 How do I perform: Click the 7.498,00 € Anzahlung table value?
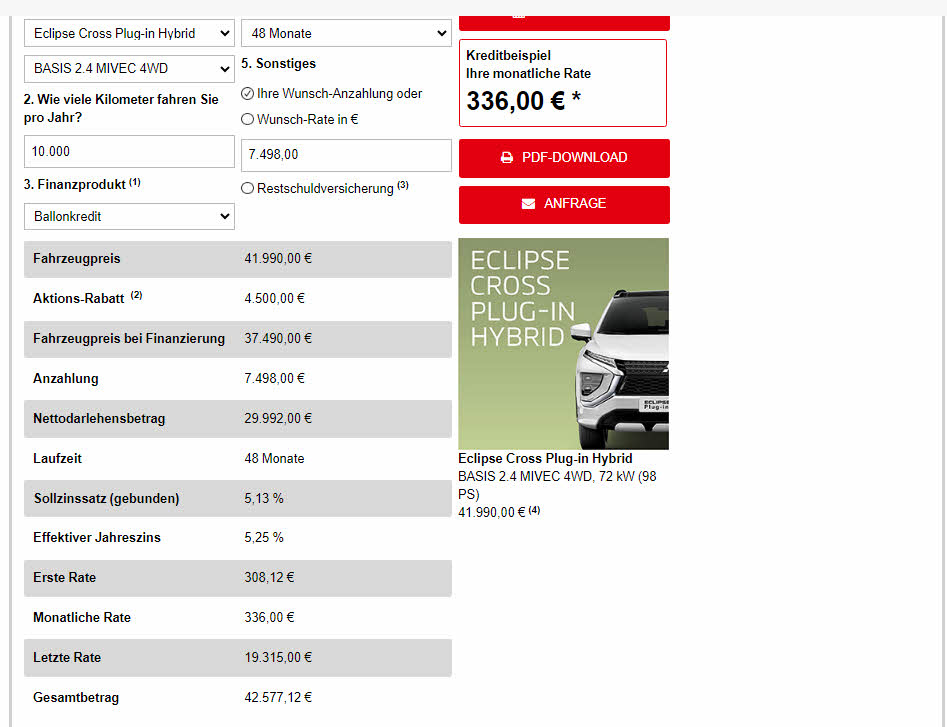274,379
